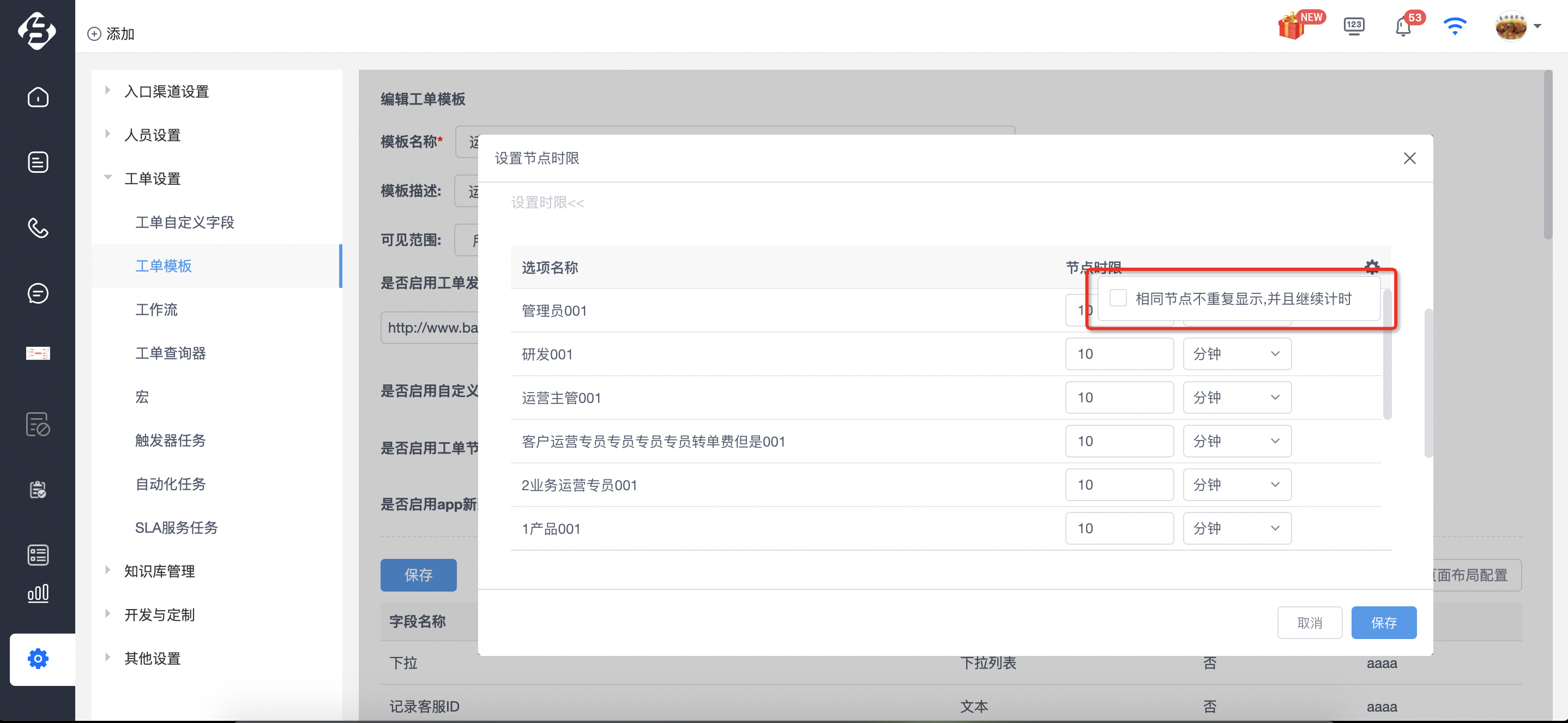1568x723 pixels.
Task: Click the 运营主管001 time limit input
Action: coord(1119,397)
